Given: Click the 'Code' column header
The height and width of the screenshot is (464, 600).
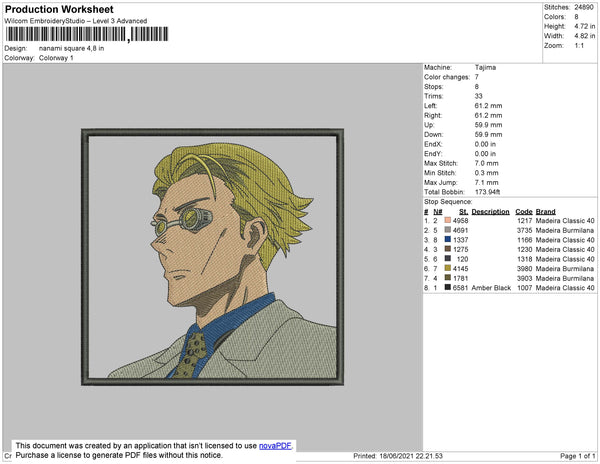Looking at the screenshot, I should (x=524, y=212).
